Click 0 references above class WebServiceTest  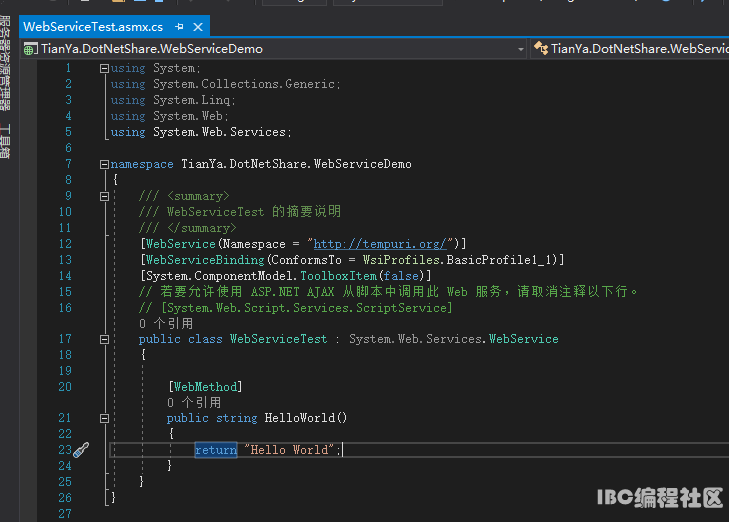pos(166,324)
